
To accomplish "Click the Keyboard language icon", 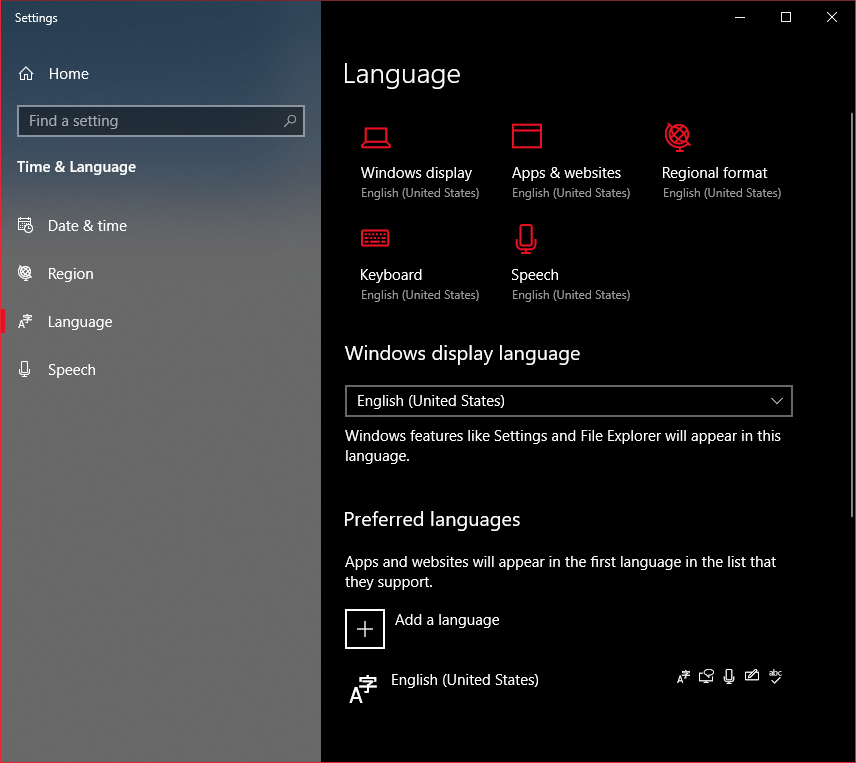I will (x=375, y=238).
